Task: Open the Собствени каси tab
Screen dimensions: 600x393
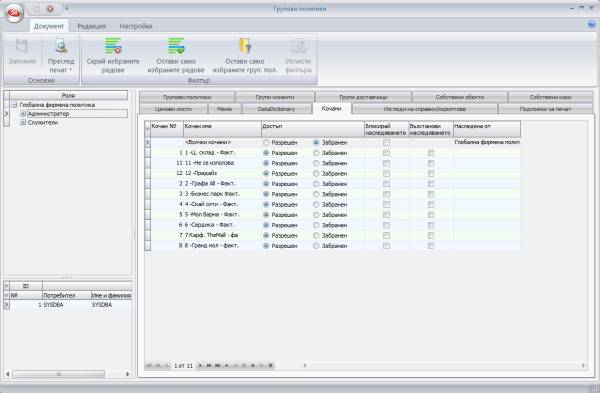Action: coord(551,97)
